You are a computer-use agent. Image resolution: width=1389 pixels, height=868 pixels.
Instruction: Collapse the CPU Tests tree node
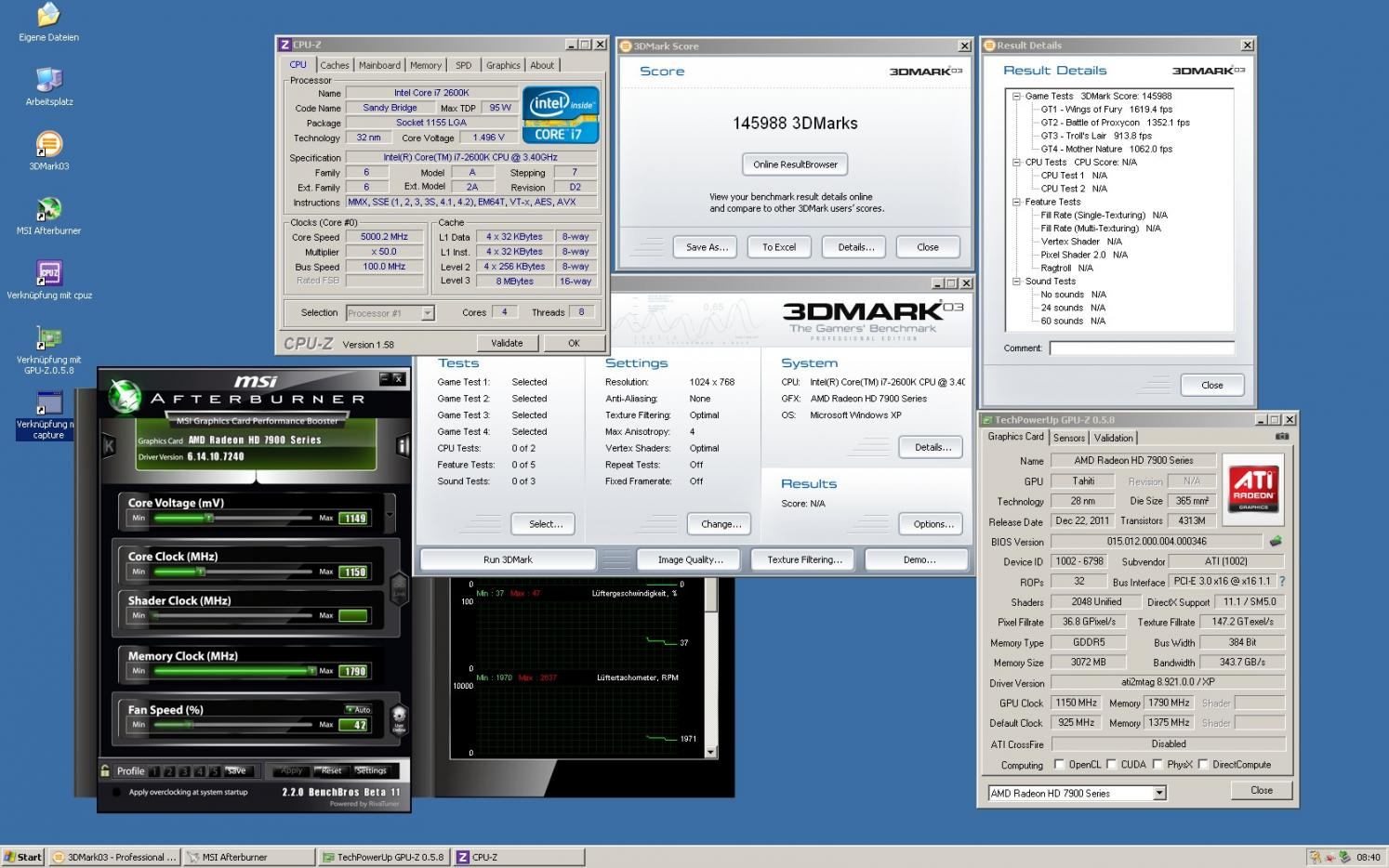point(1016,162)
